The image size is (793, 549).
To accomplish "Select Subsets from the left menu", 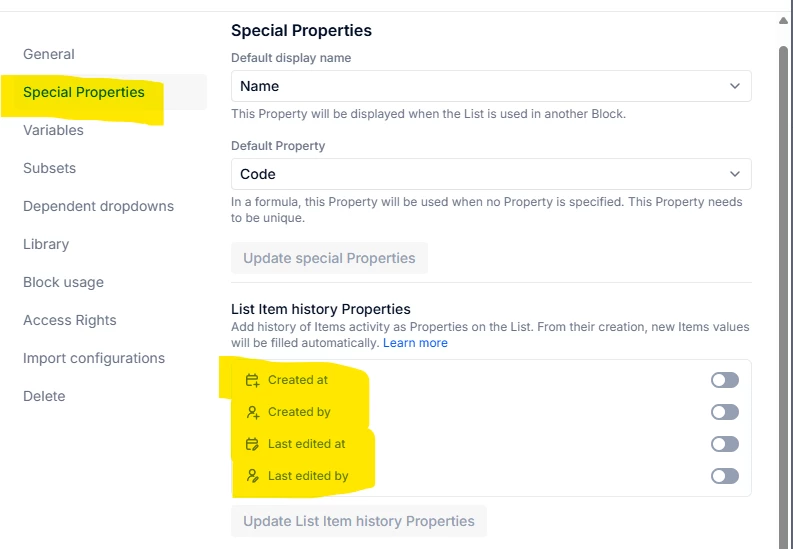I will point(50,168).
